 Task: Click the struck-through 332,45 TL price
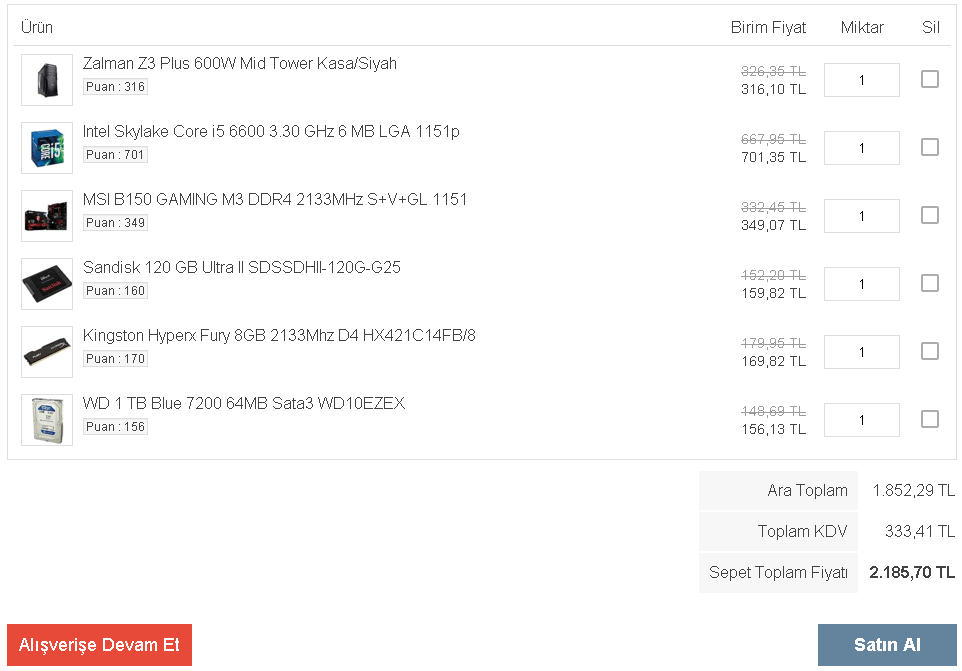point(774,207)
